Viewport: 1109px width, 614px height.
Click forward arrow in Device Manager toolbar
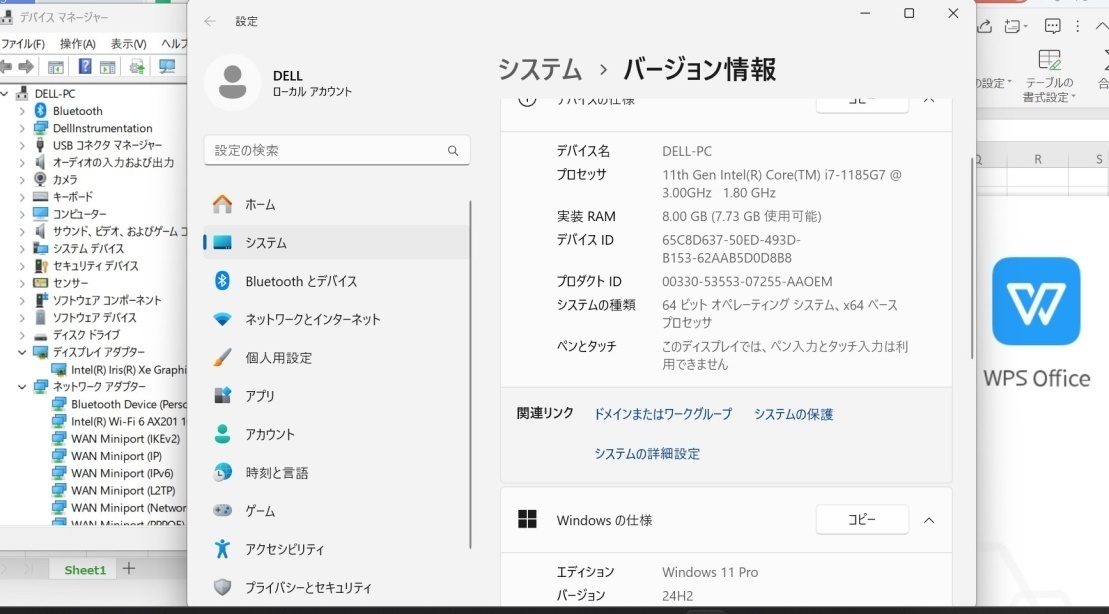click(x=26, y=66)
